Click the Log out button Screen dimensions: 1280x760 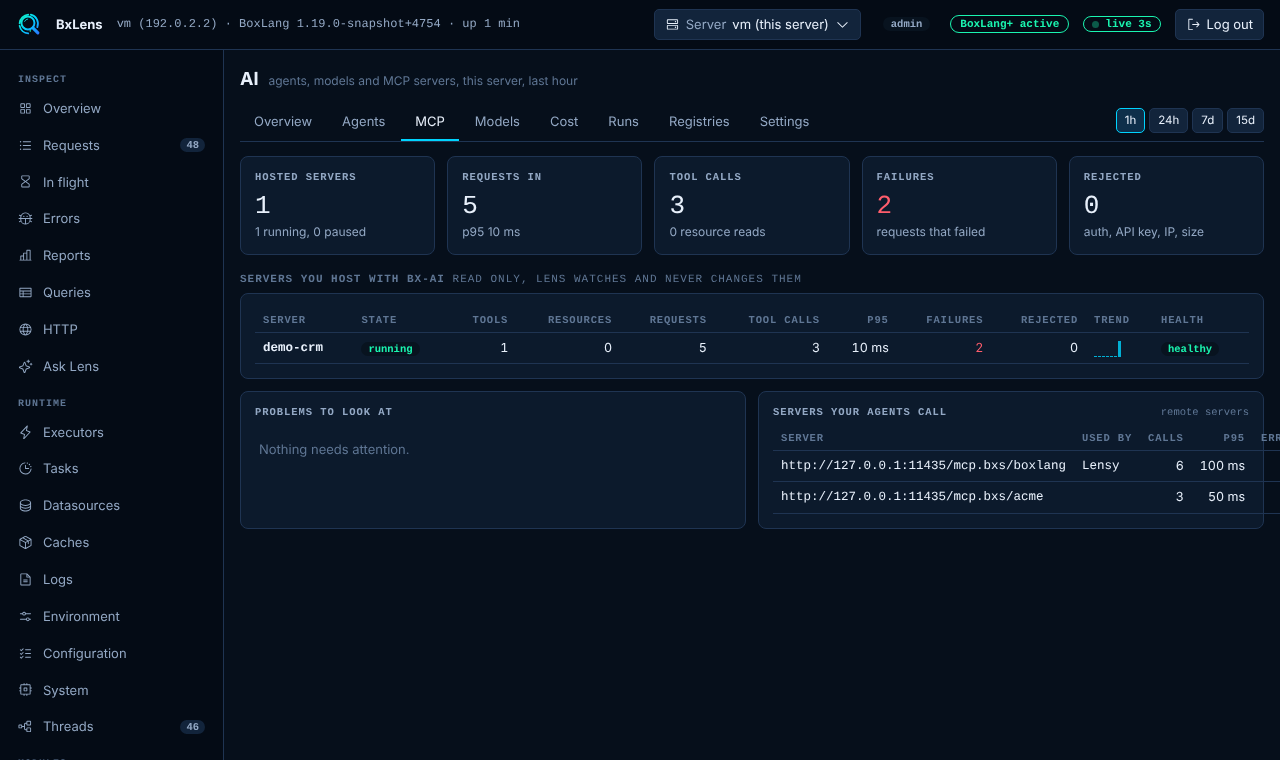coord(1219,24)
